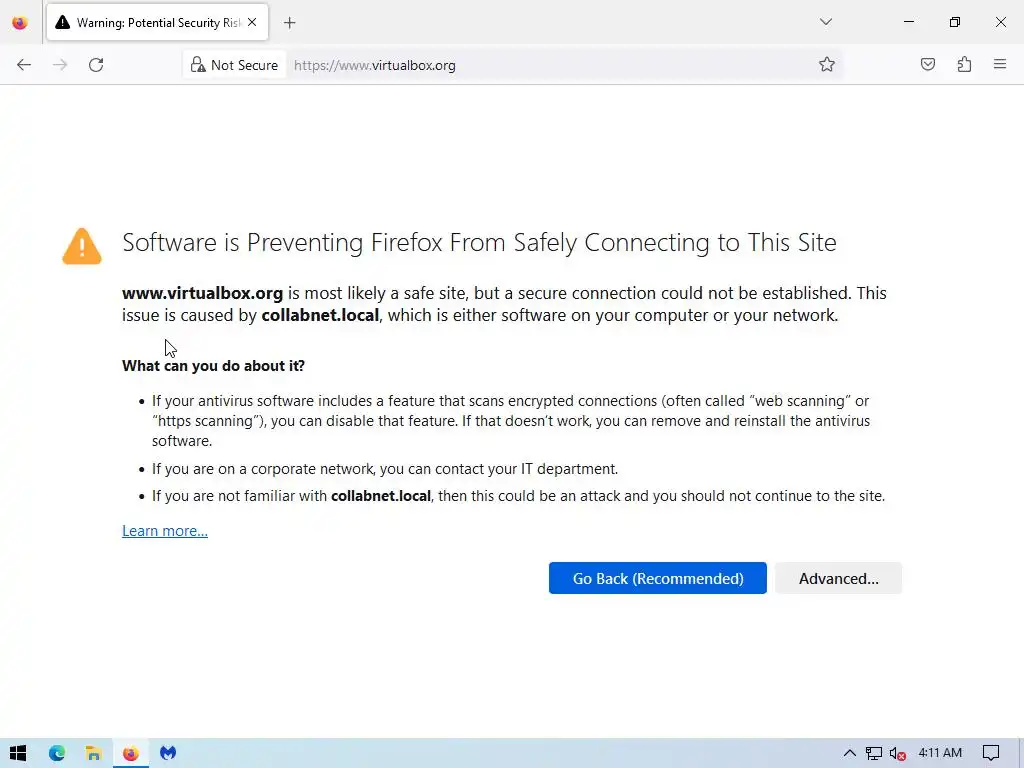Open the Windows Start menu

click(x=18, y=753)
